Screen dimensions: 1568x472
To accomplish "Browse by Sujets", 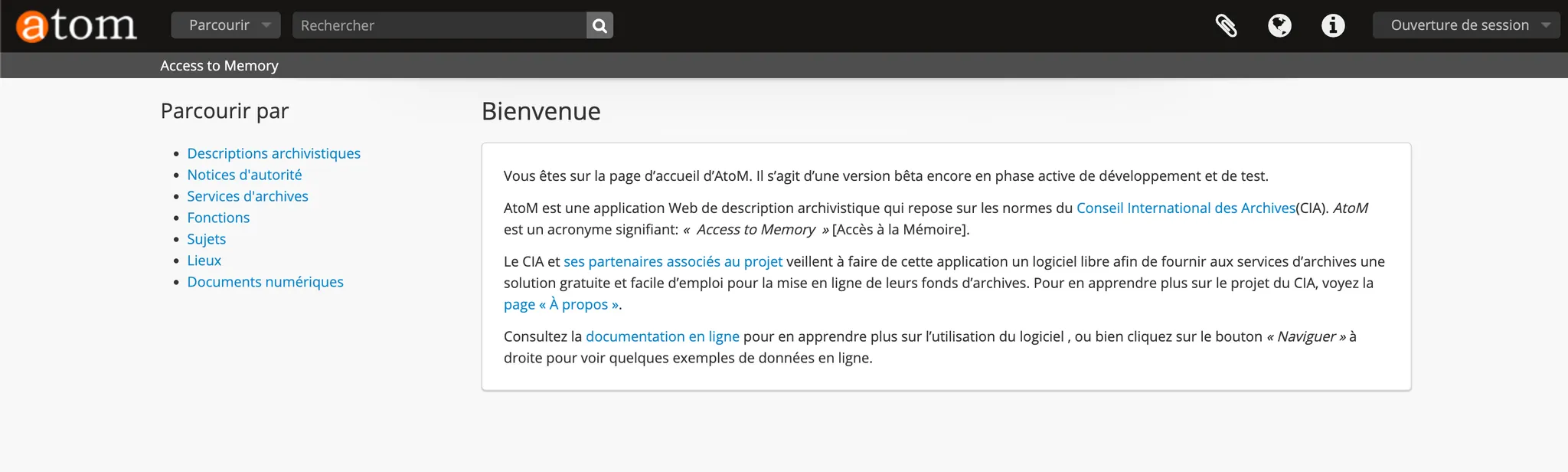I will pos(206,239).
